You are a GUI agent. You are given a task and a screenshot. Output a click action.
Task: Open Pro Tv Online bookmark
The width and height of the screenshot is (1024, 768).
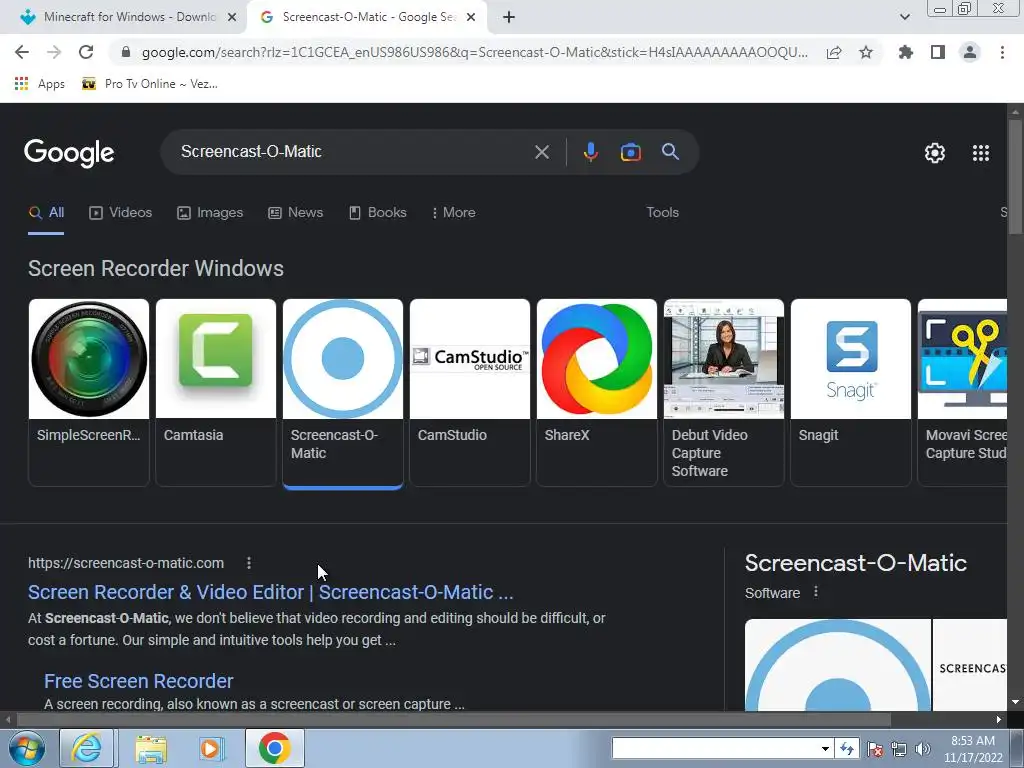150,84
